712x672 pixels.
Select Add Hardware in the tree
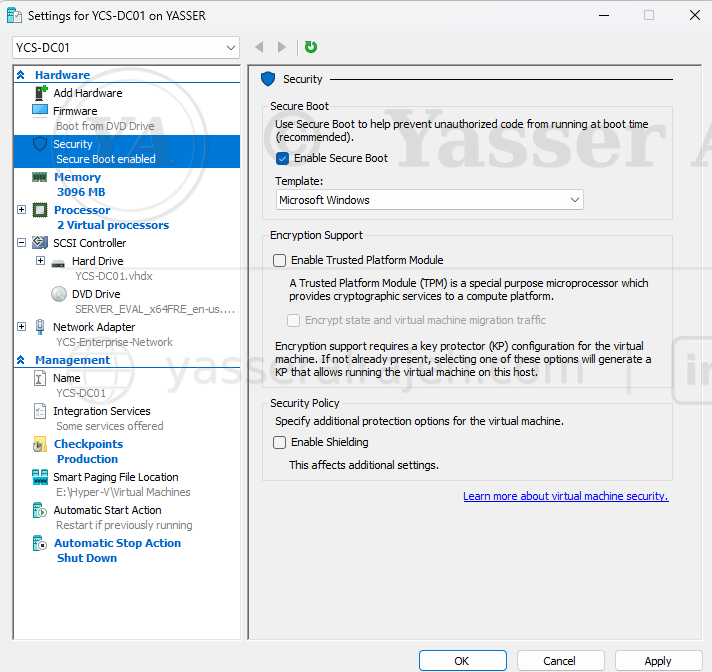88,93
